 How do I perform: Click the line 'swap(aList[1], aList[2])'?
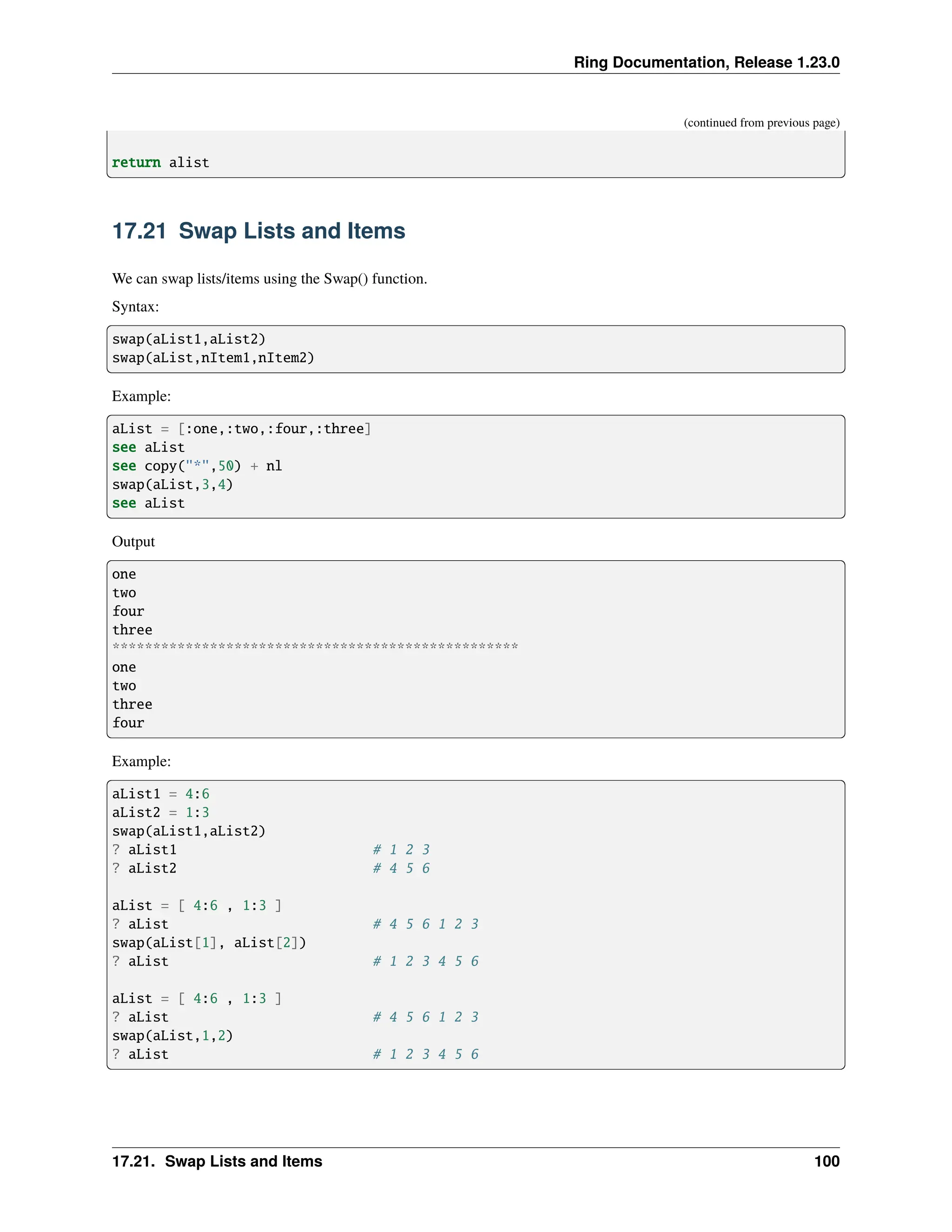(209, 943)
